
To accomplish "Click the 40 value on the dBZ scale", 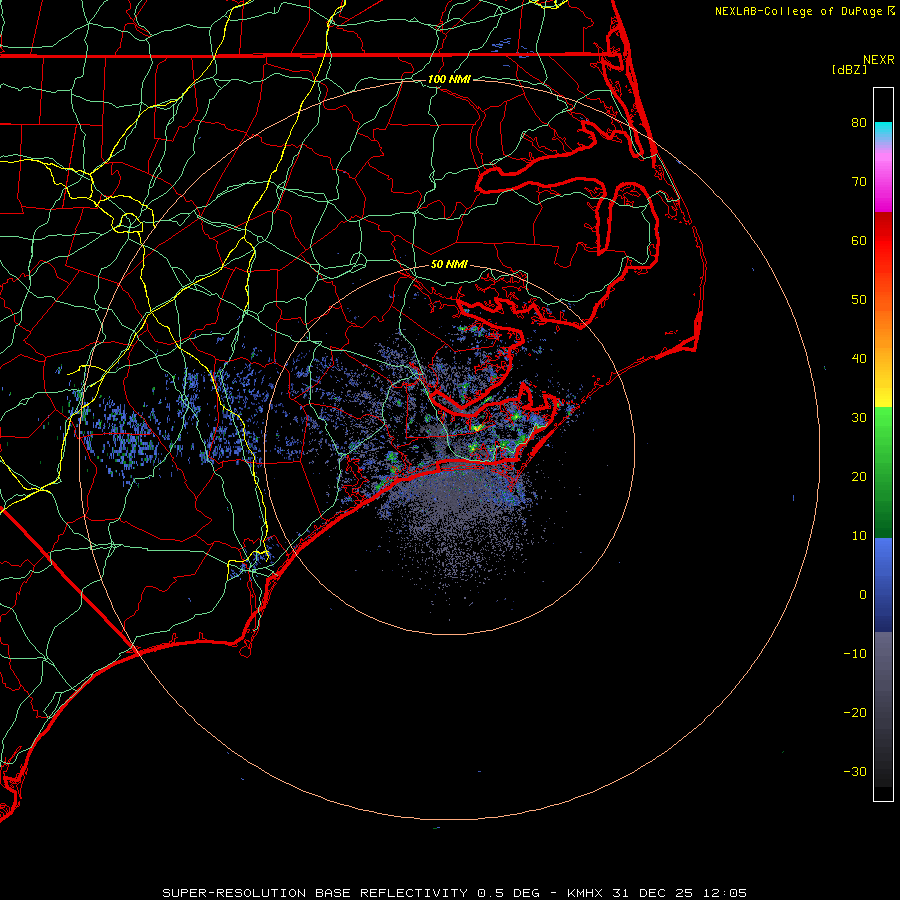I will pyautogui.click(x=859, y=359).
